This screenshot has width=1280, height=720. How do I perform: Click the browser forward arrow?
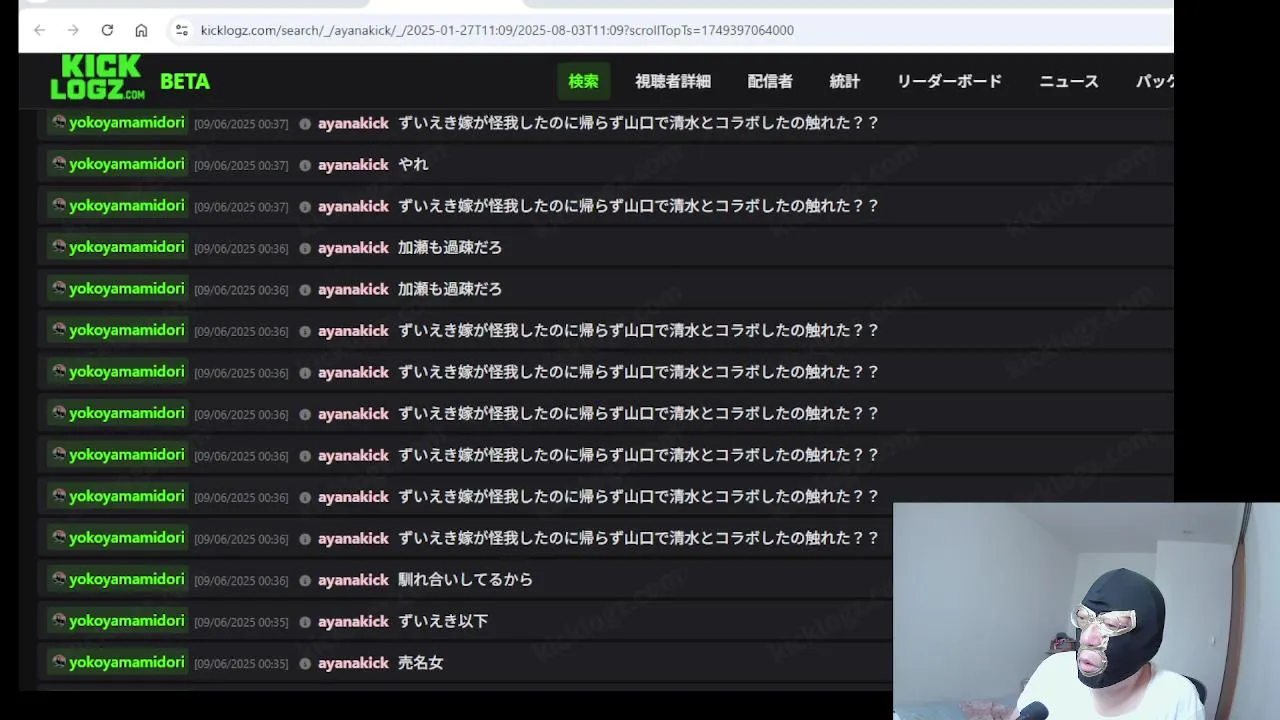point(73,30)
